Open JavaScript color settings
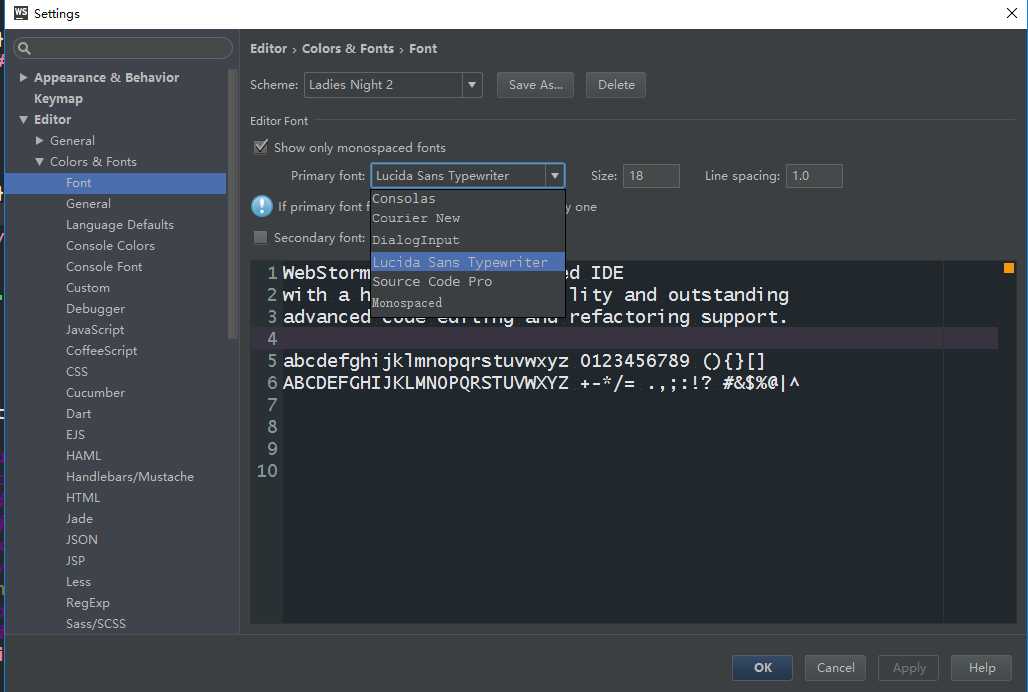This screenshot has width=1028, height=692. pyautogui.click(x=95, y=330)
